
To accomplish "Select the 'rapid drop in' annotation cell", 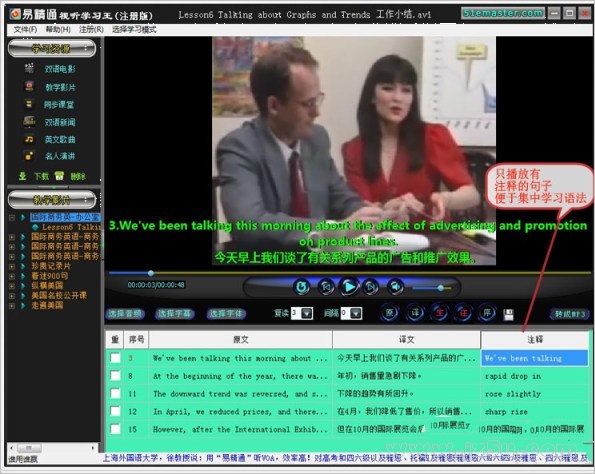I will (534, 376).
